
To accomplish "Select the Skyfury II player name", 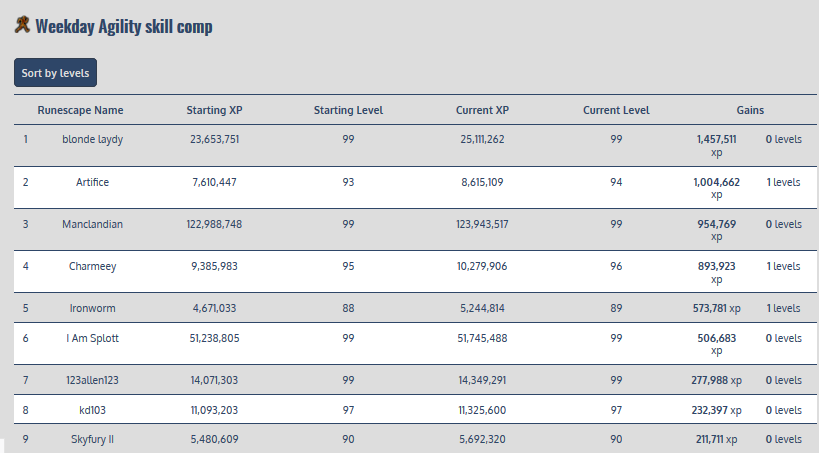I will [x=92, y=438].
